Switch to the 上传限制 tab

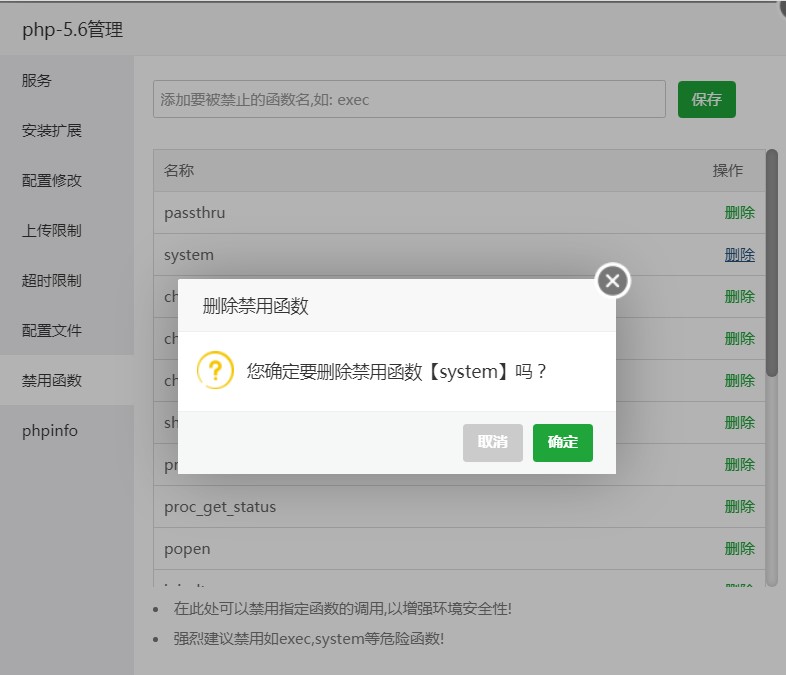67,231
